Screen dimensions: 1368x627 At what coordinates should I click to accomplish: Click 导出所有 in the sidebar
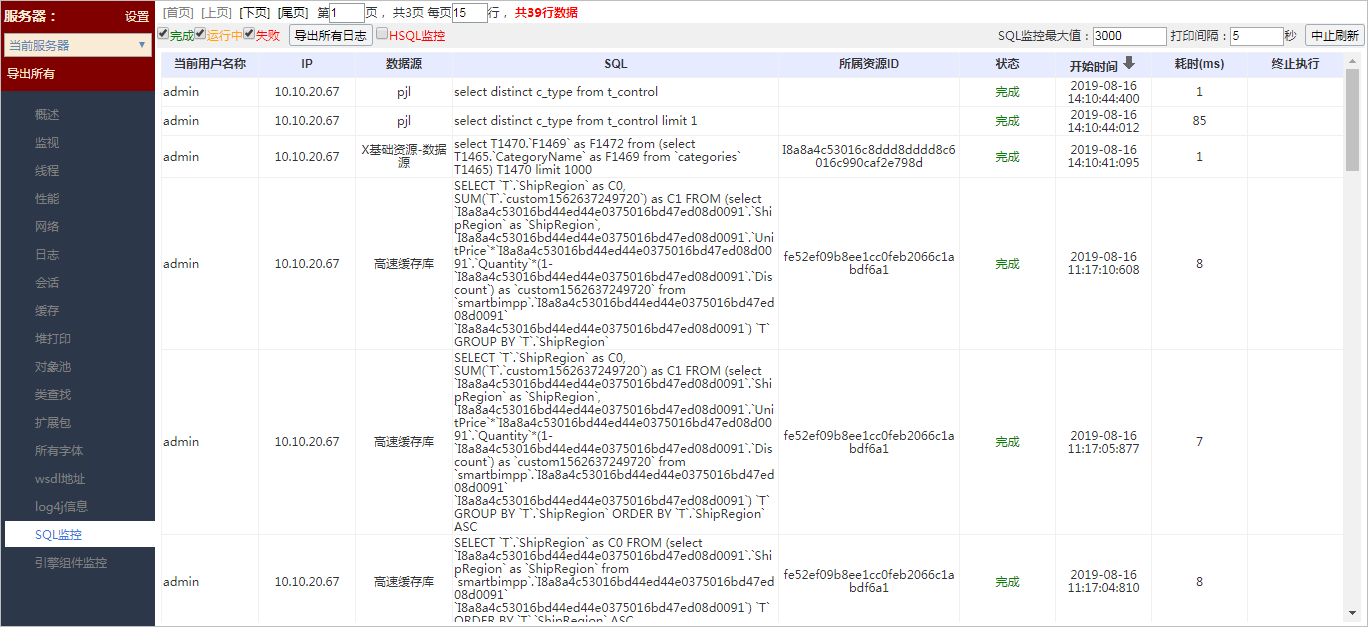tap(31, 73)
